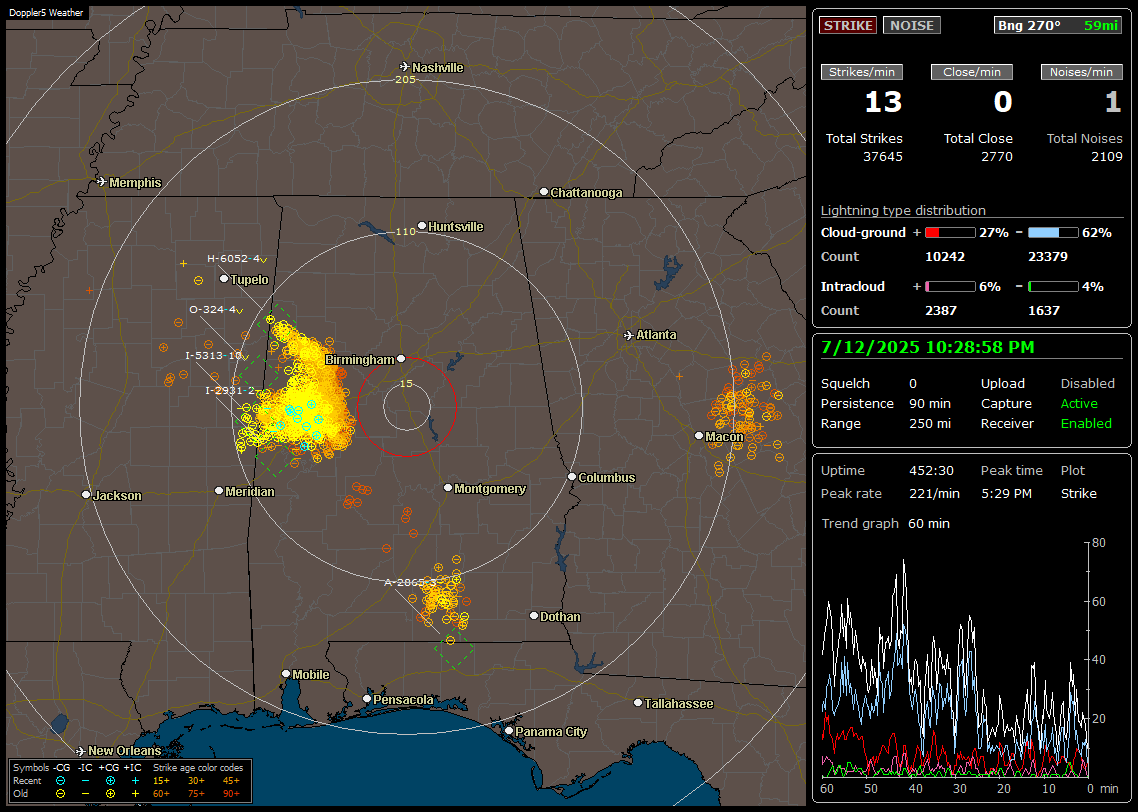Select storm cell label I-5313-10

click(x=213, y=356)
